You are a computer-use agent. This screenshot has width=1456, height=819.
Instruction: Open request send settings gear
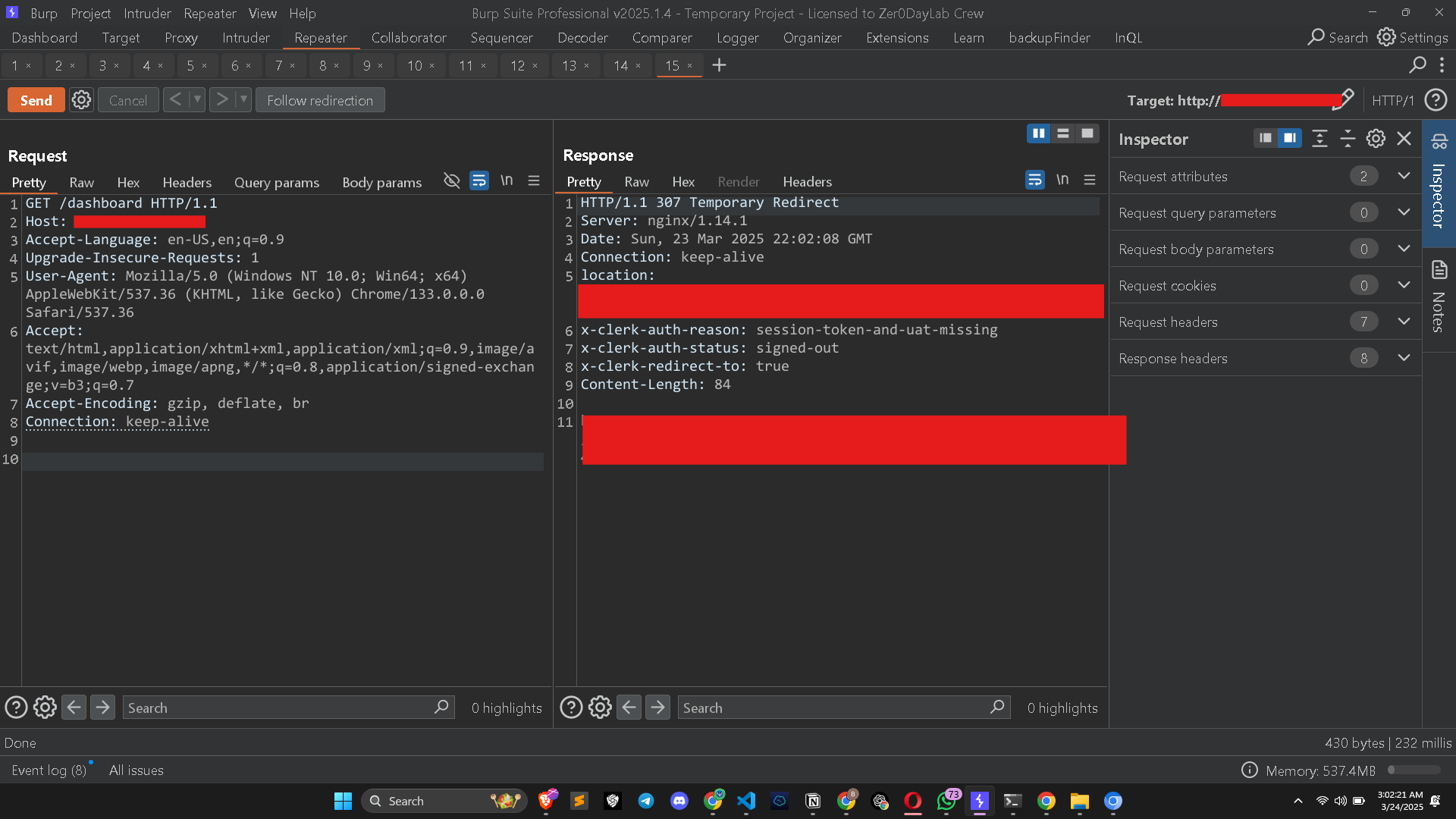(x=81, y=100)
